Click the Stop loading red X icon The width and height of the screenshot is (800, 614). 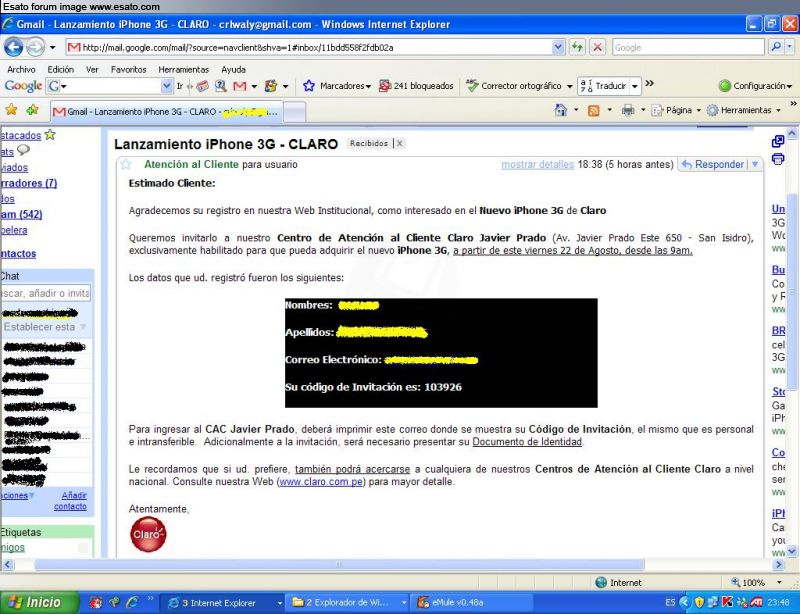point(597,47)
